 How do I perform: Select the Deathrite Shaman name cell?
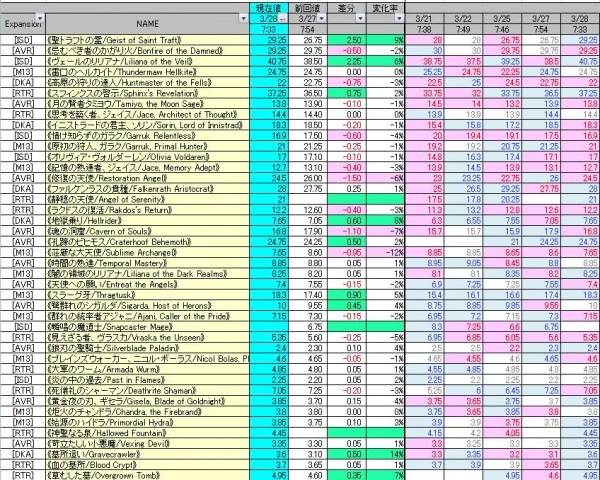(147, 391)
